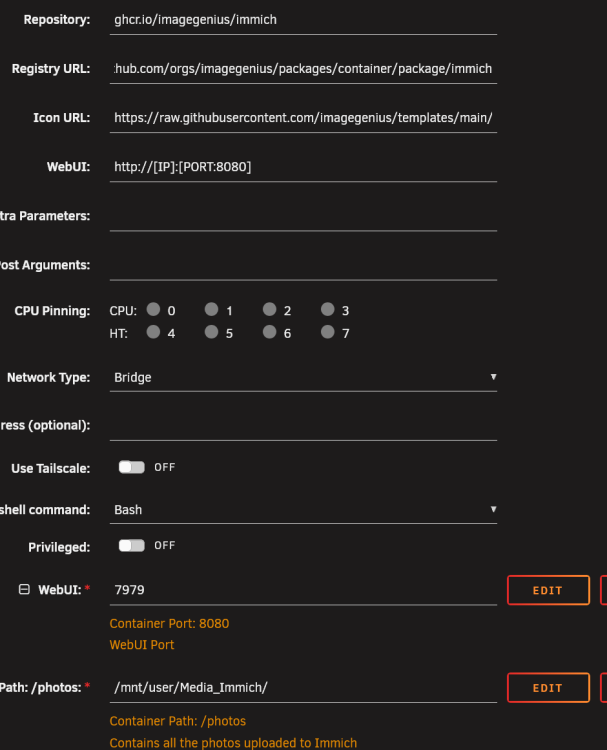Click the 'Icon URL:' label
This screenshot has height=750, width=607.
62,118
